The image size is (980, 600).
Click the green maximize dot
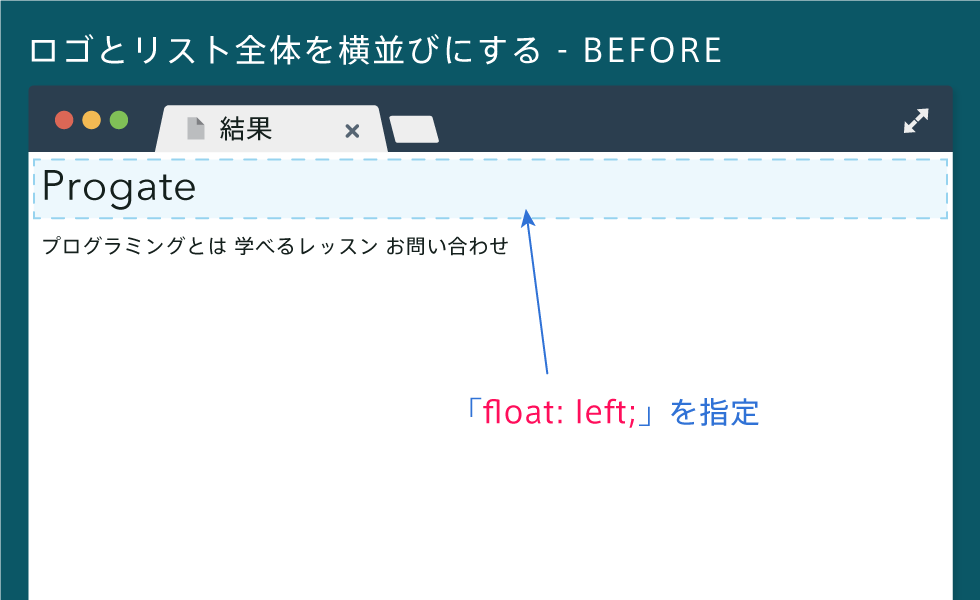[119, 120]
